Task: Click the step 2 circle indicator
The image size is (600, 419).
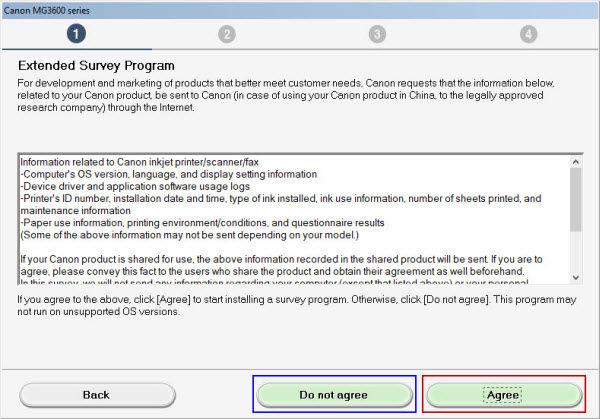Action: [227, 34]
